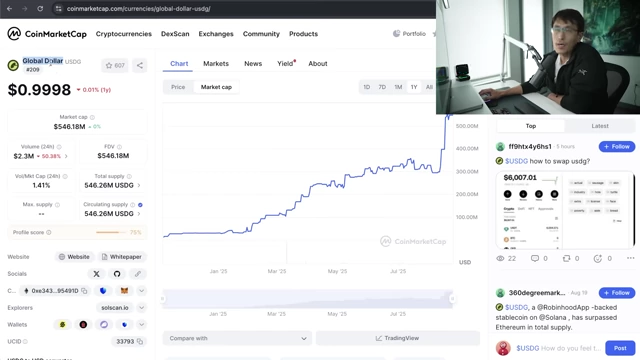Screen dimensions: 640x360
Task: Follow user 360degreemark
Action: (617, 293)
